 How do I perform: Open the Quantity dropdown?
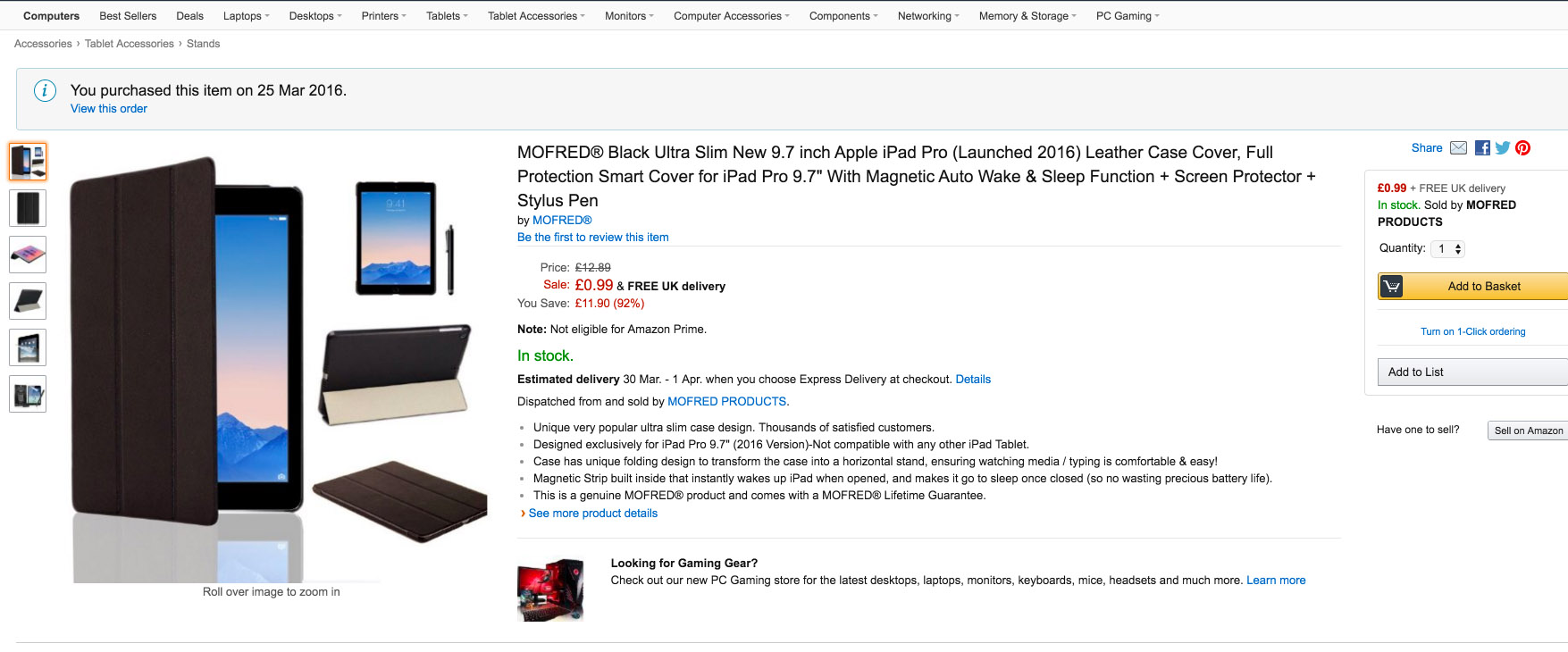pos(1448,249)
